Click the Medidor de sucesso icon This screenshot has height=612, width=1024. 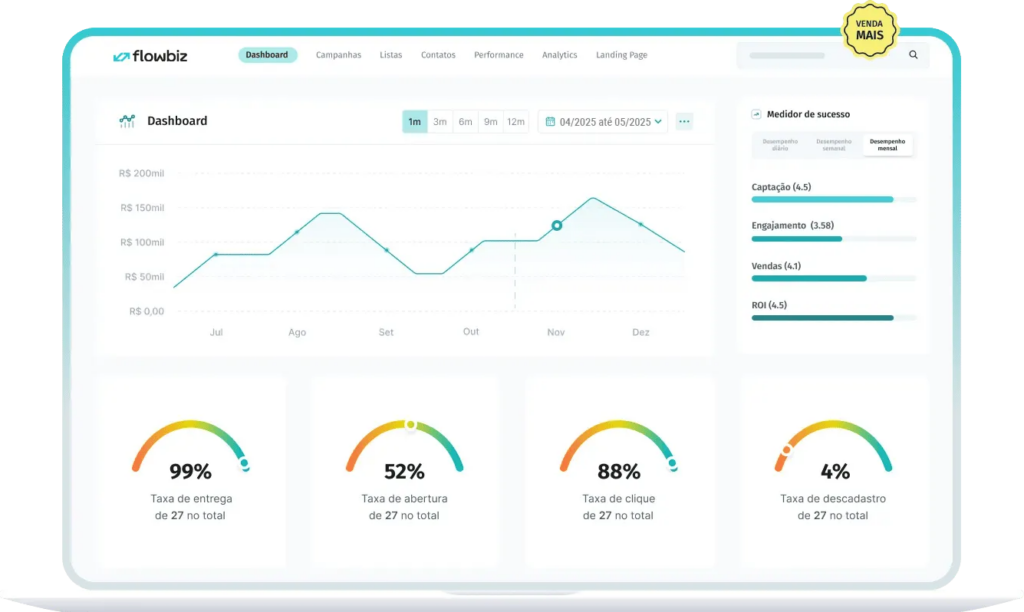pos(757,114)
